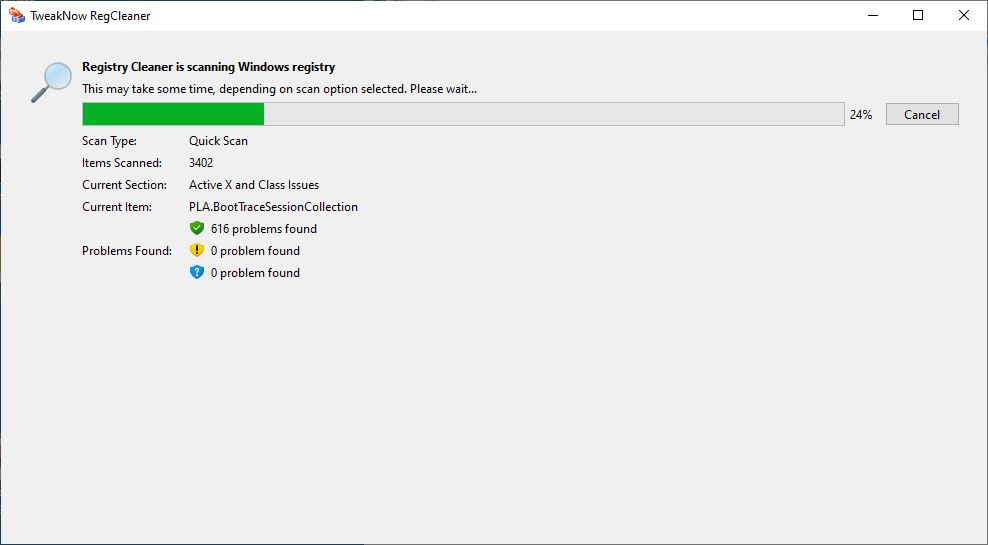Viewport: 988px width, 545px height.
Task: Click the 'Current Section:' label
Action: coord(124,185)
